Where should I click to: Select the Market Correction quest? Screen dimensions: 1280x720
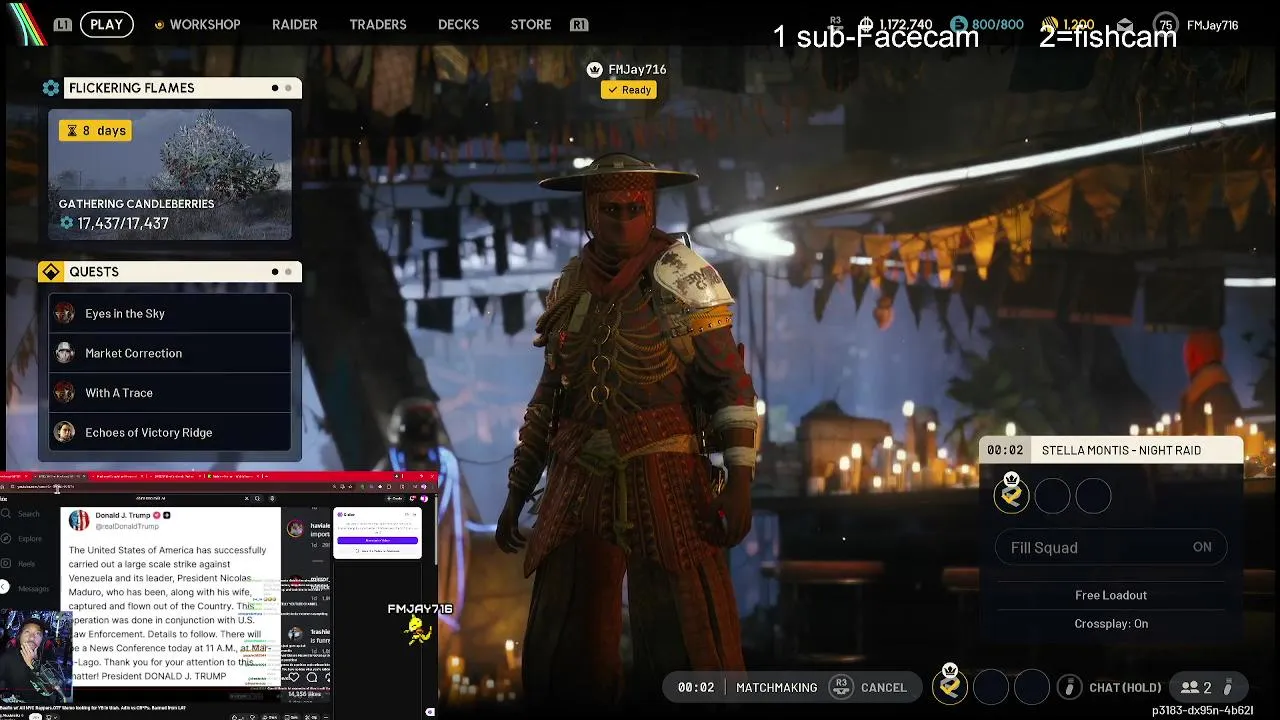pos(170,353)
